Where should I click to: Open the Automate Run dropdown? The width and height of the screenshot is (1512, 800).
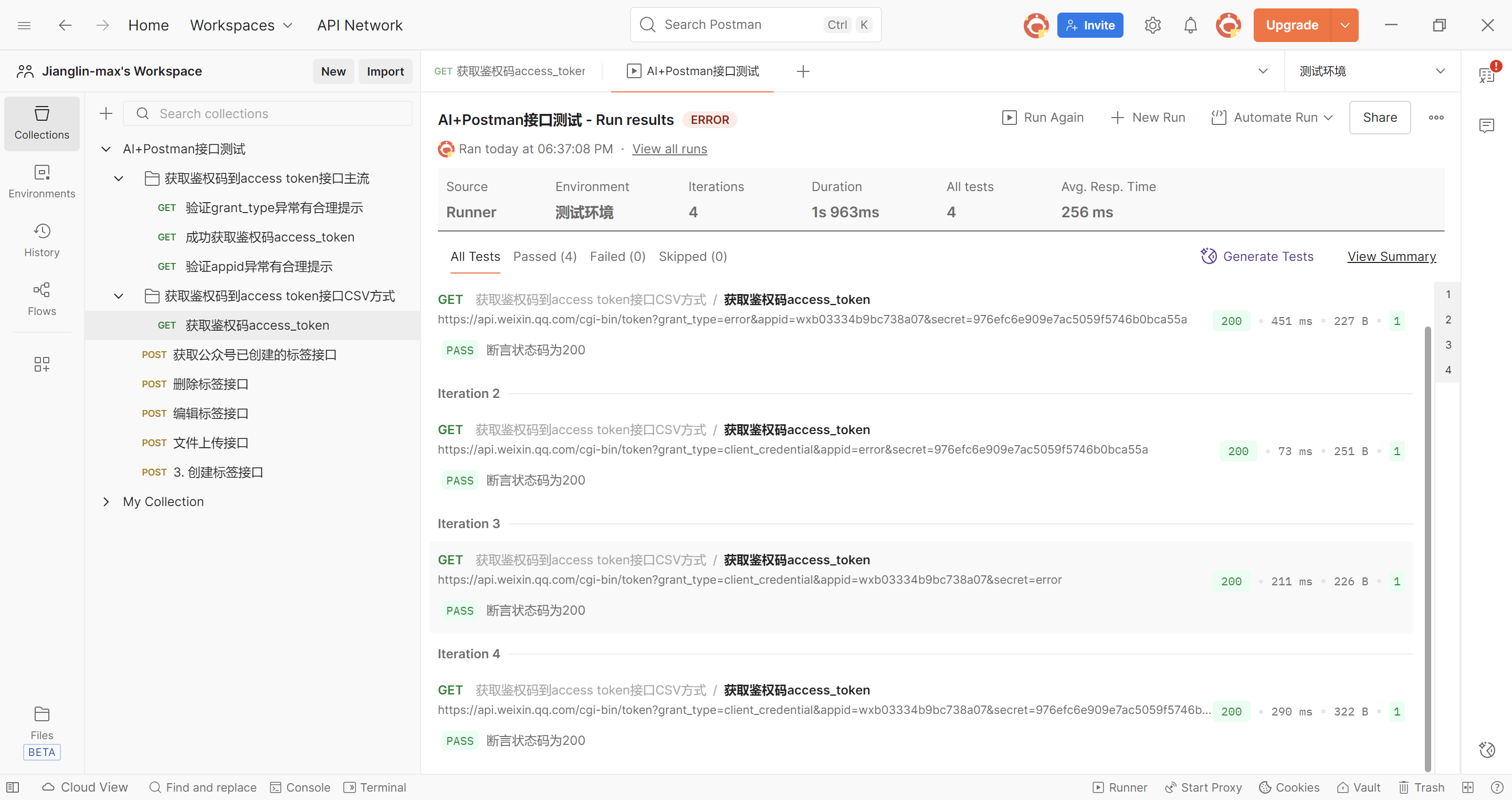coord(1272,118)
